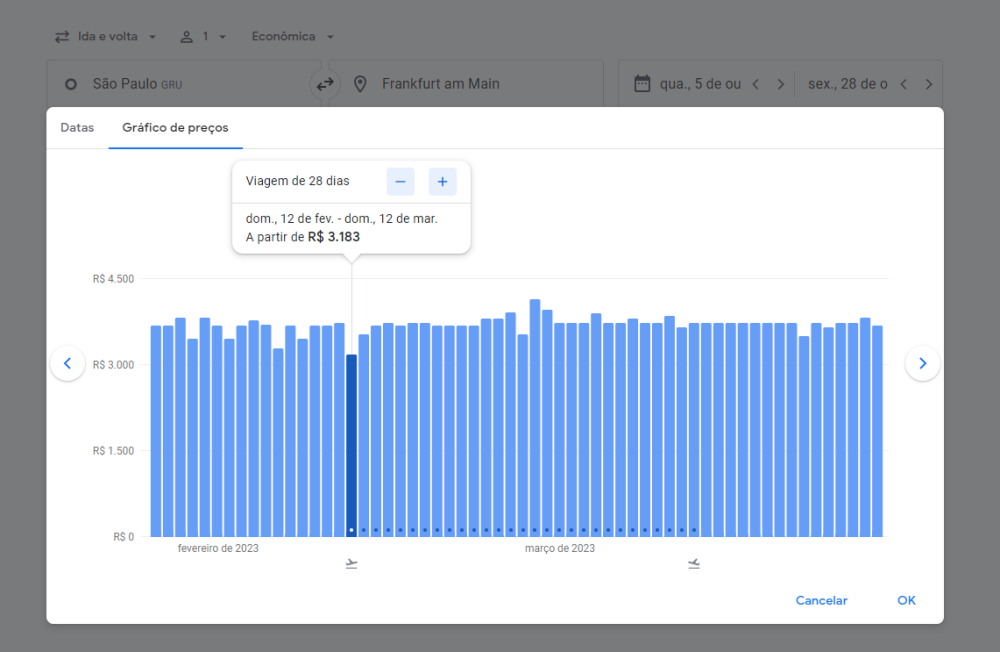Advance the return date by one day
Screen dimensions: 1000x652
[x=929, y=85]
